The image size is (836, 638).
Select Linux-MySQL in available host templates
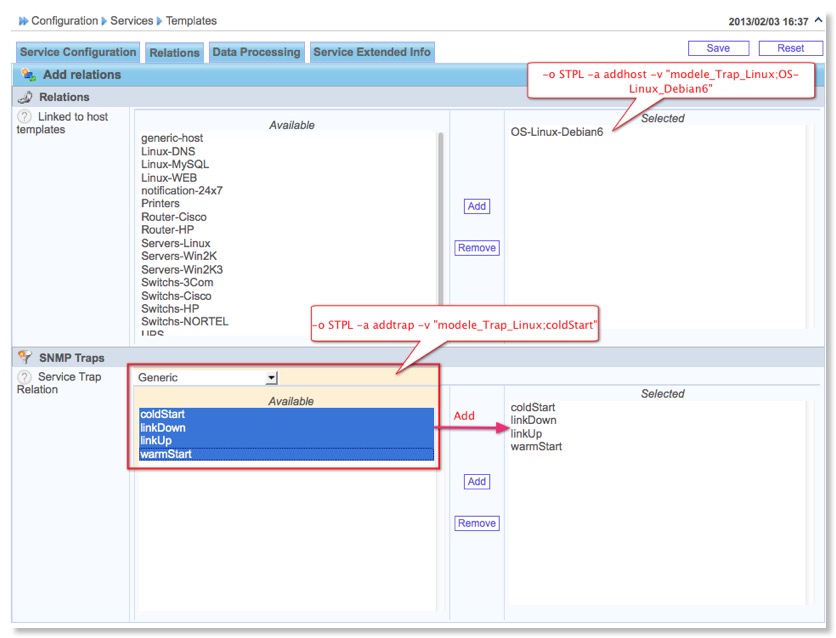point(175,164)
